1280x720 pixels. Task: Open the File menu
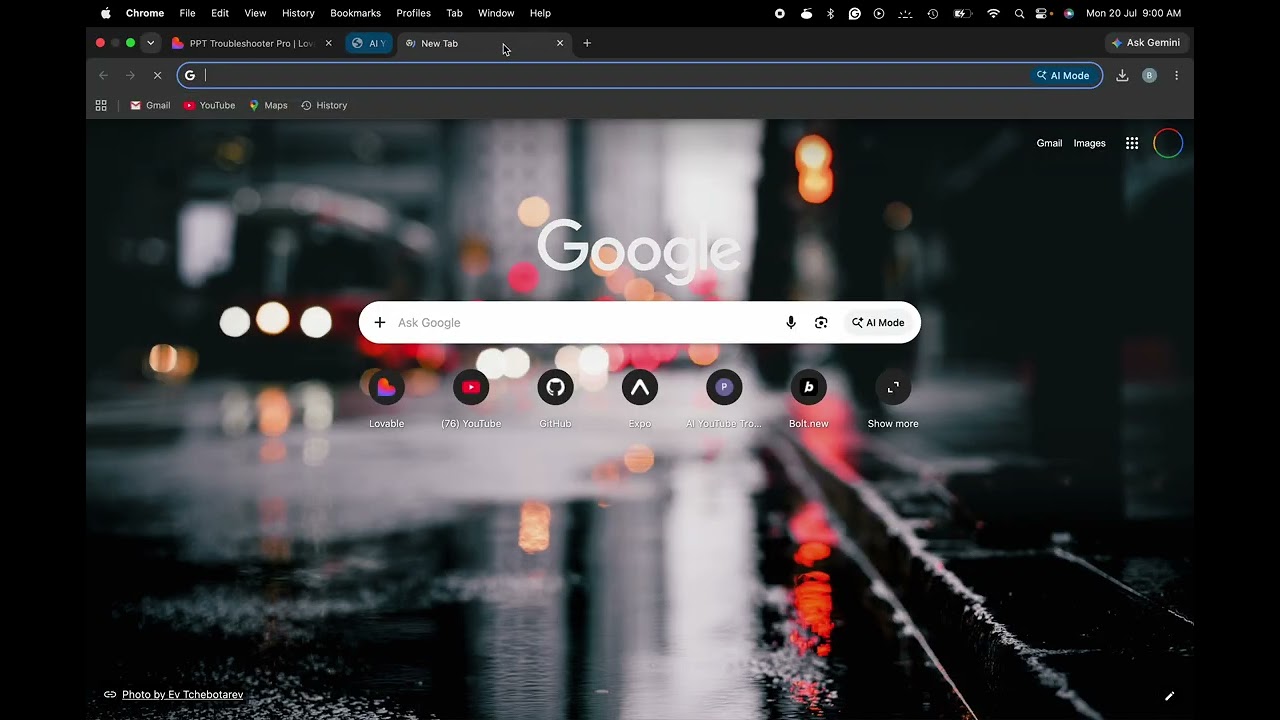pyautogui.click(x=187, y=13)
